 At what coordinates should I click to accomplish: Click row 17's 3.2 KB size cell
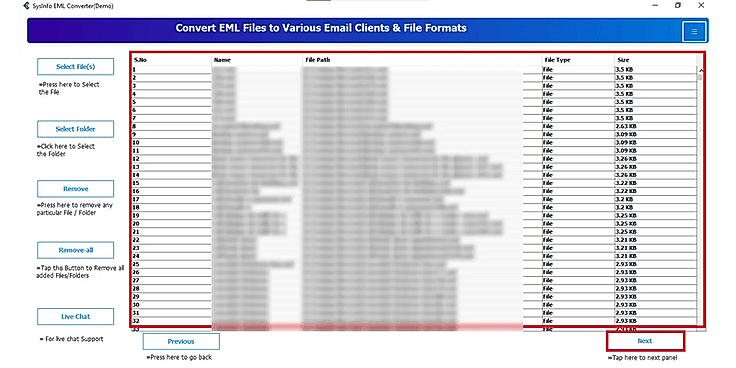pyautogui.click(x=655, y=199)
